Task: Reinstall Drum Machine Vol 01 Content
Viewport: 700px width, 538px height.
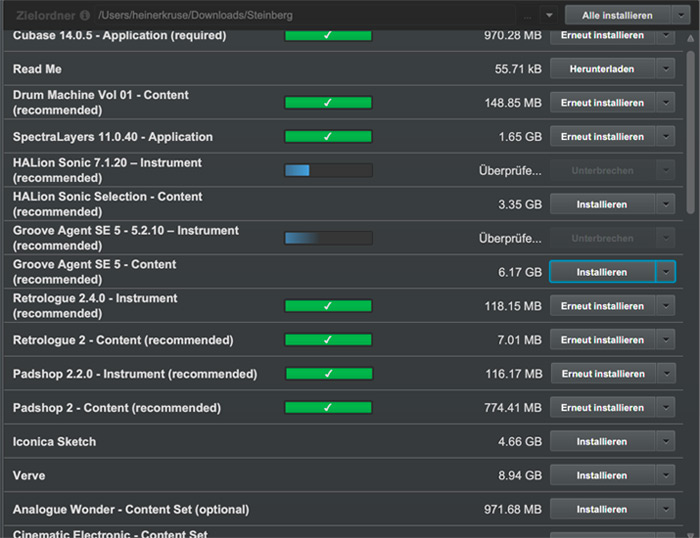Action: 602,103
